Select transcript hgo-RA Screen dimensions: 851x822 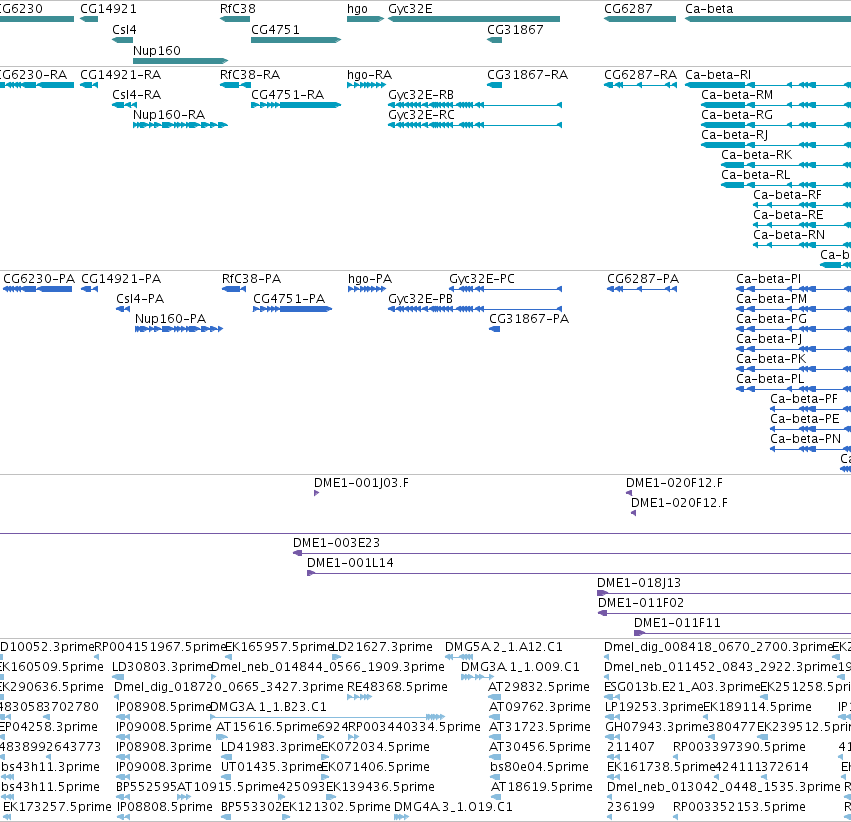366,85
